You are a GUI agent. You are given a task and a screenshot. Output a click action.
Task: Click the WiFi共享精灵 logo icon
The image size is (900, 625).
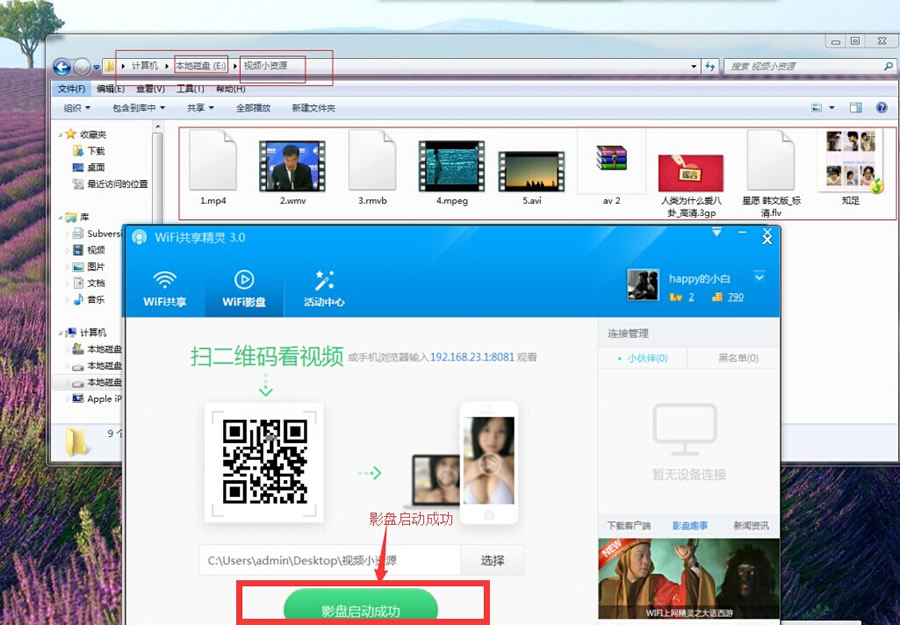point(139,237)
